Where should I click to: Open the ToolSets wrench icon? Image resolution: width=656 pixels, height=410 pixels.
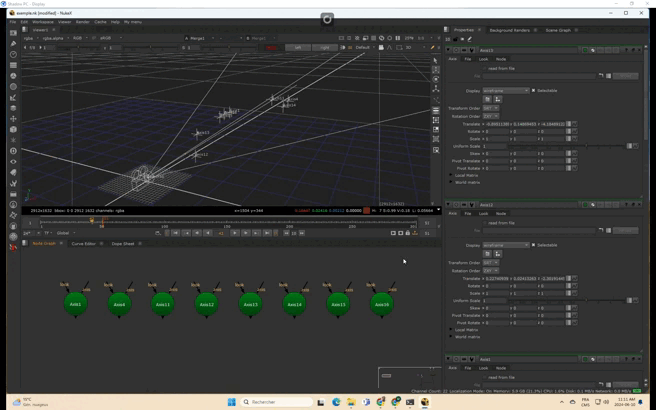13,183
